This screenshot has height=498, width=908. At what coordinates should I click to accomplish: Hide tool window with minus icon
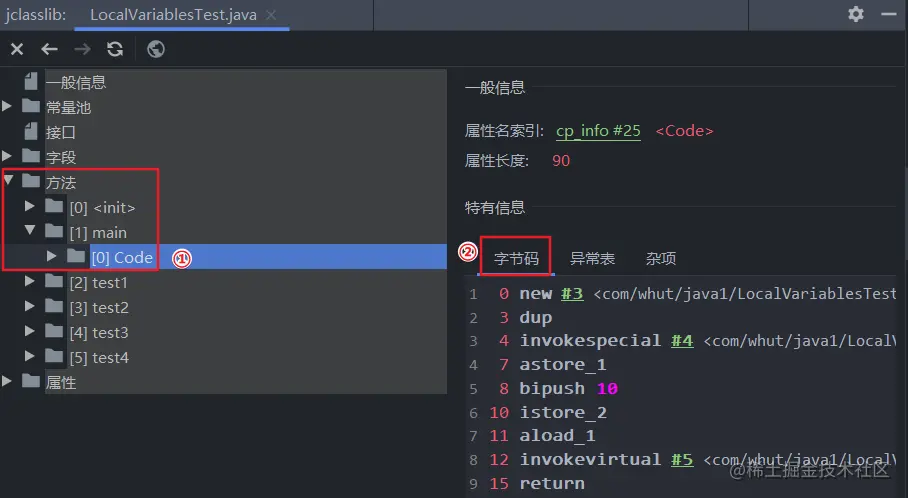889,14
